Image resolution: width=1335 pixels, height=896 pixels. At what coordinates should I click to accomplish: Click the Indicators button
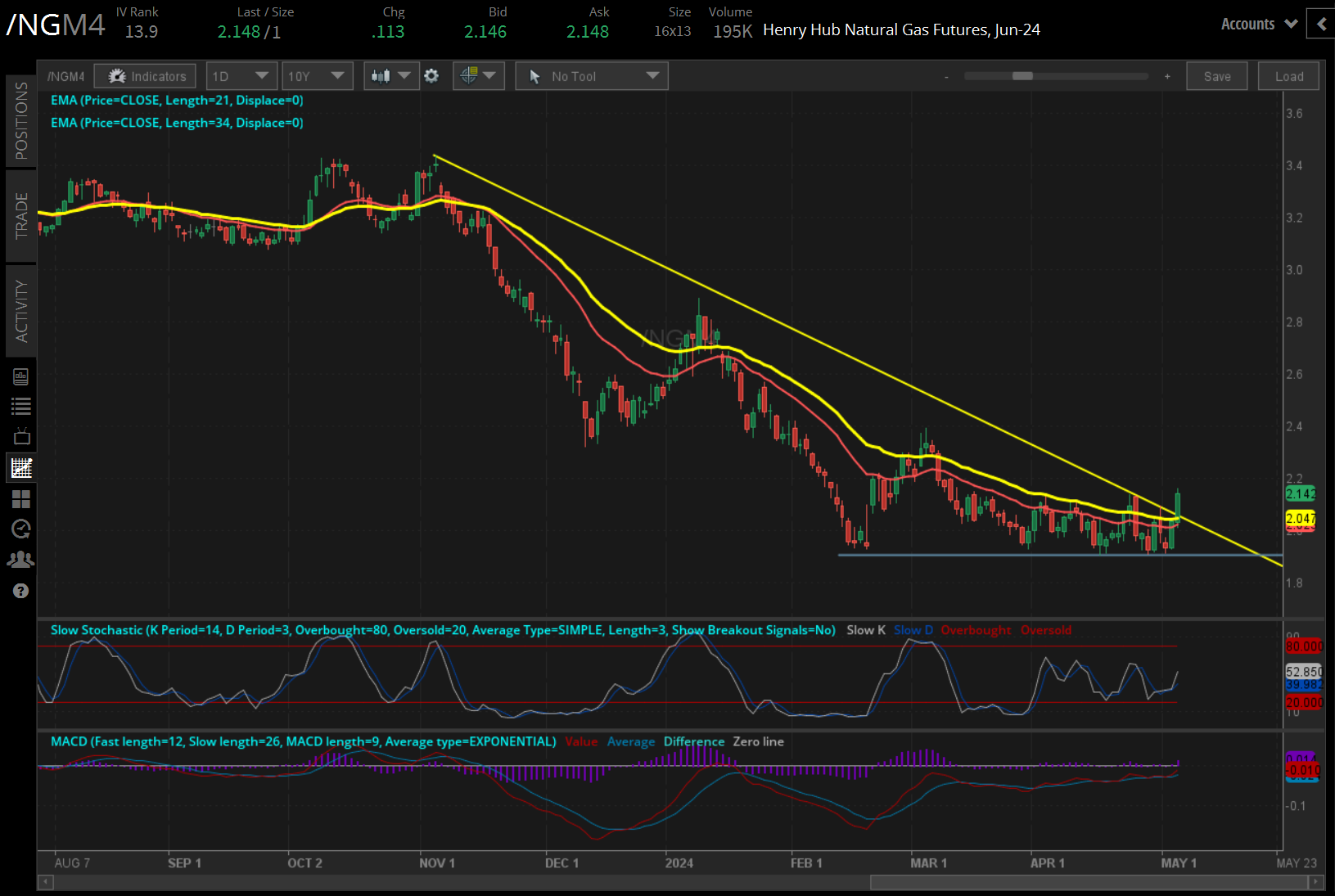click(145, 76)
